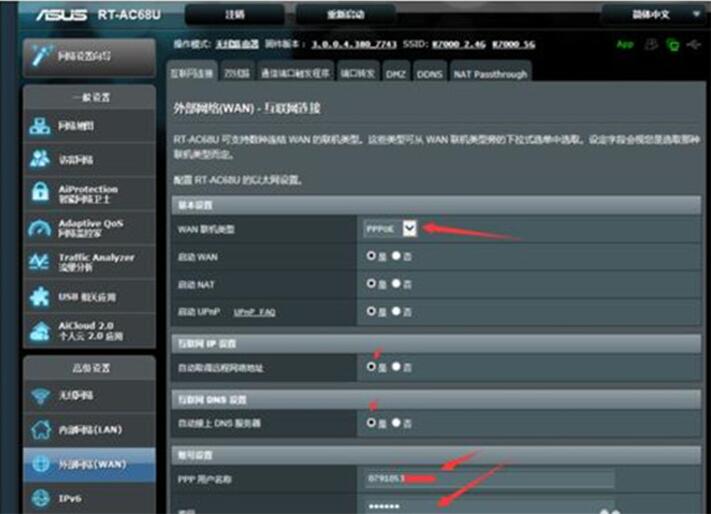Viewport: 711px width, 514px height.
Task: Click the green App icon in header
Action: click(x=625, y=44)
